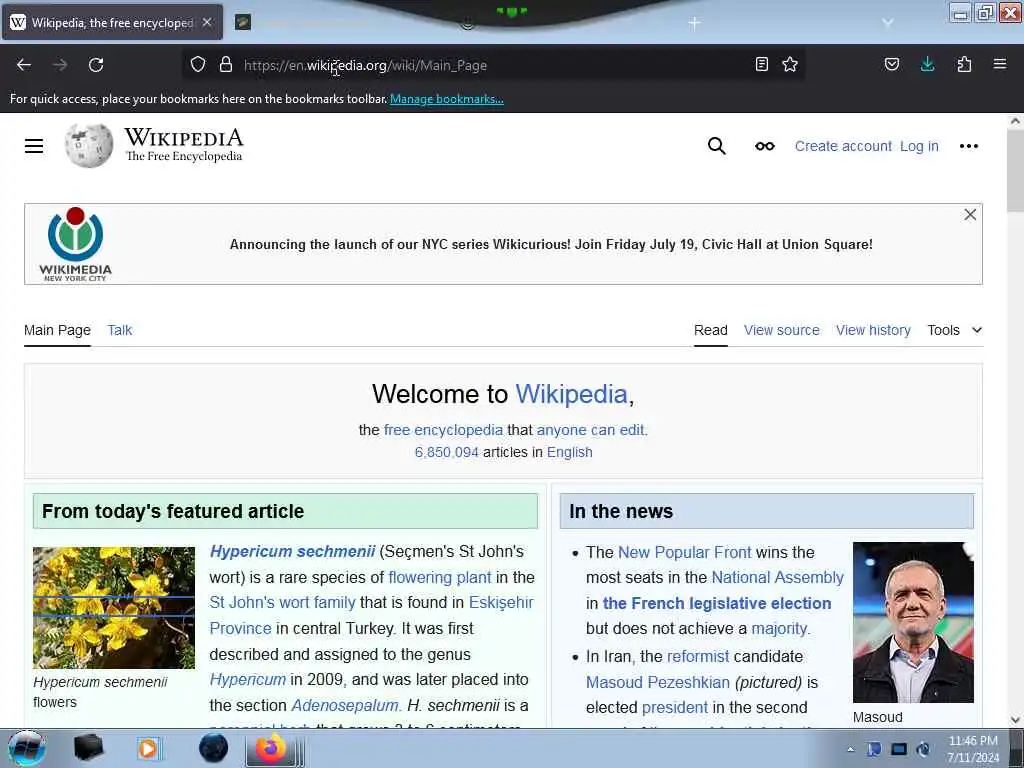
Task: Open the Windows Start orb
Action: (27, 748)
